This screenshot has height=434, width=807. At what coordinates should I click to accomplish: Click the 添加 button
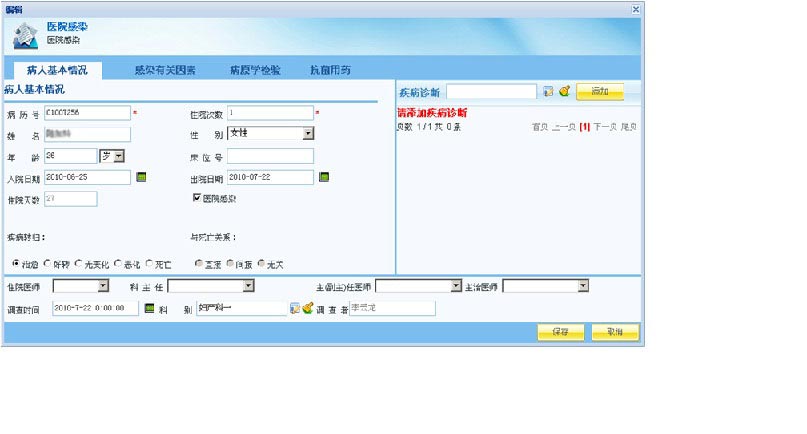[x=600, y=92]
